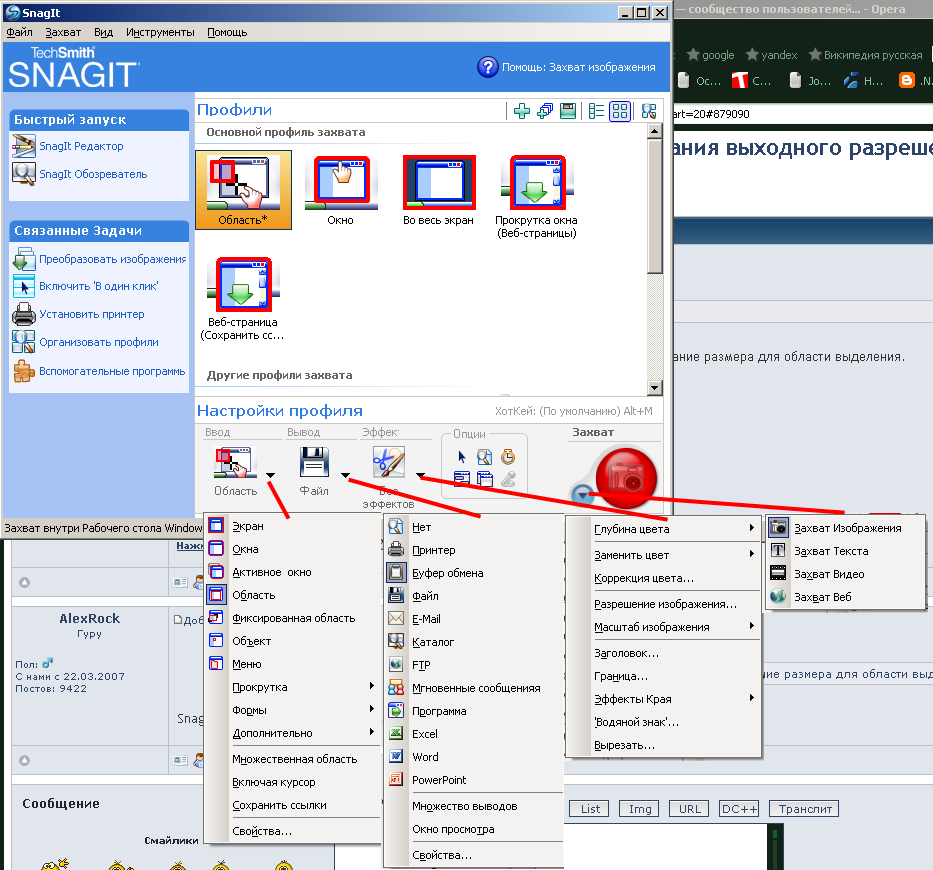Click the effects scissors-and-brush icon
The image size is (933, 870).
389,462
